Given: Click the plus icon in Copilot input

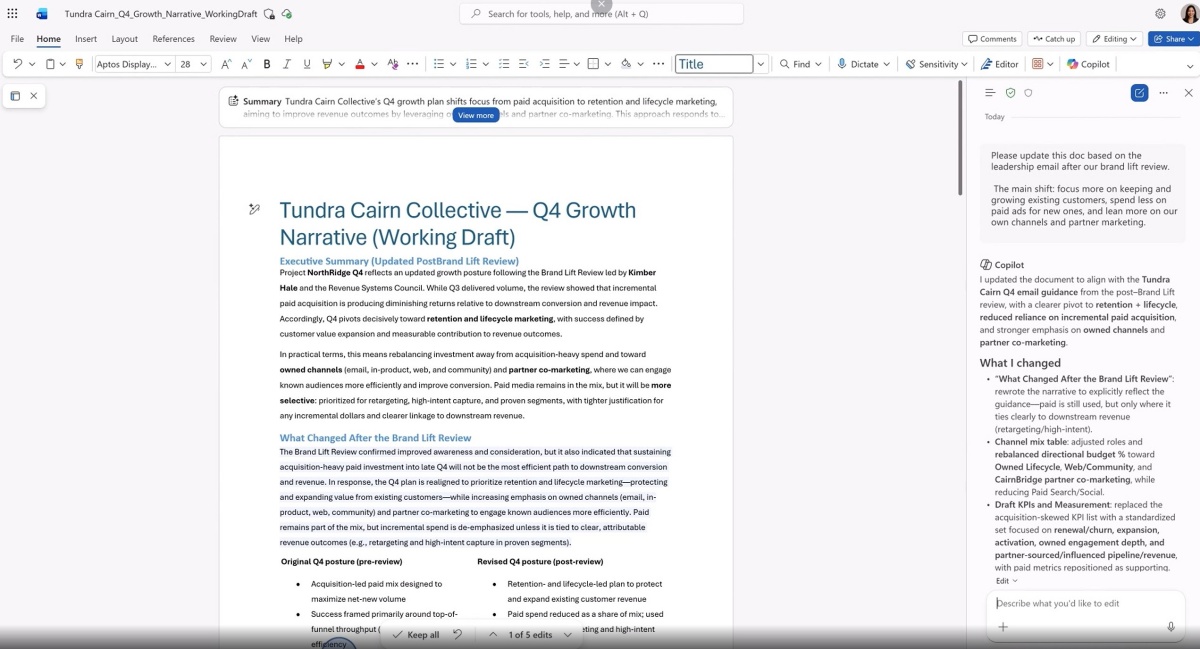Looking at the screenshot, I should point(1002,627).
